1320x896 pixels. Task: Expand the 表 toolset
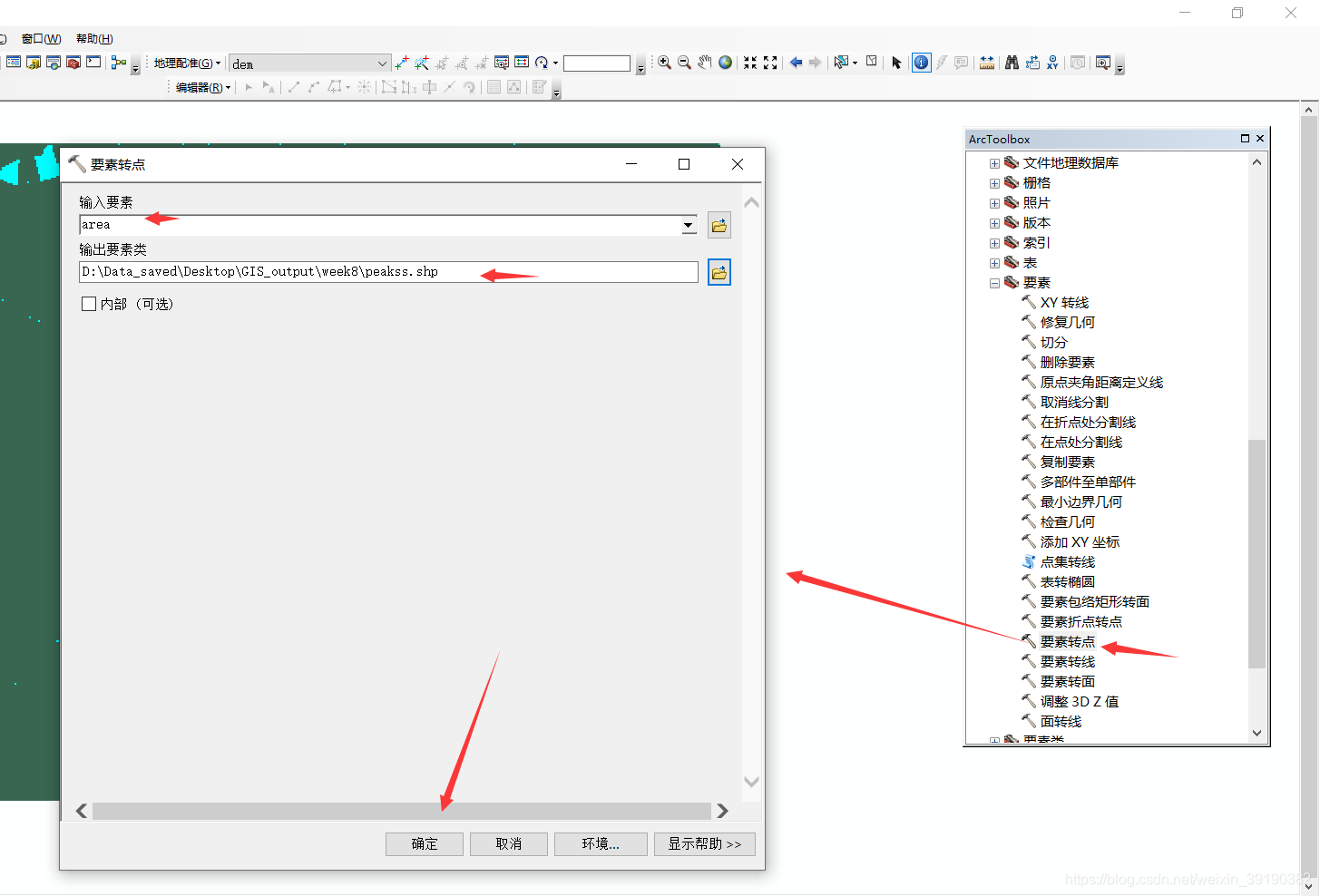click(994, 263)
